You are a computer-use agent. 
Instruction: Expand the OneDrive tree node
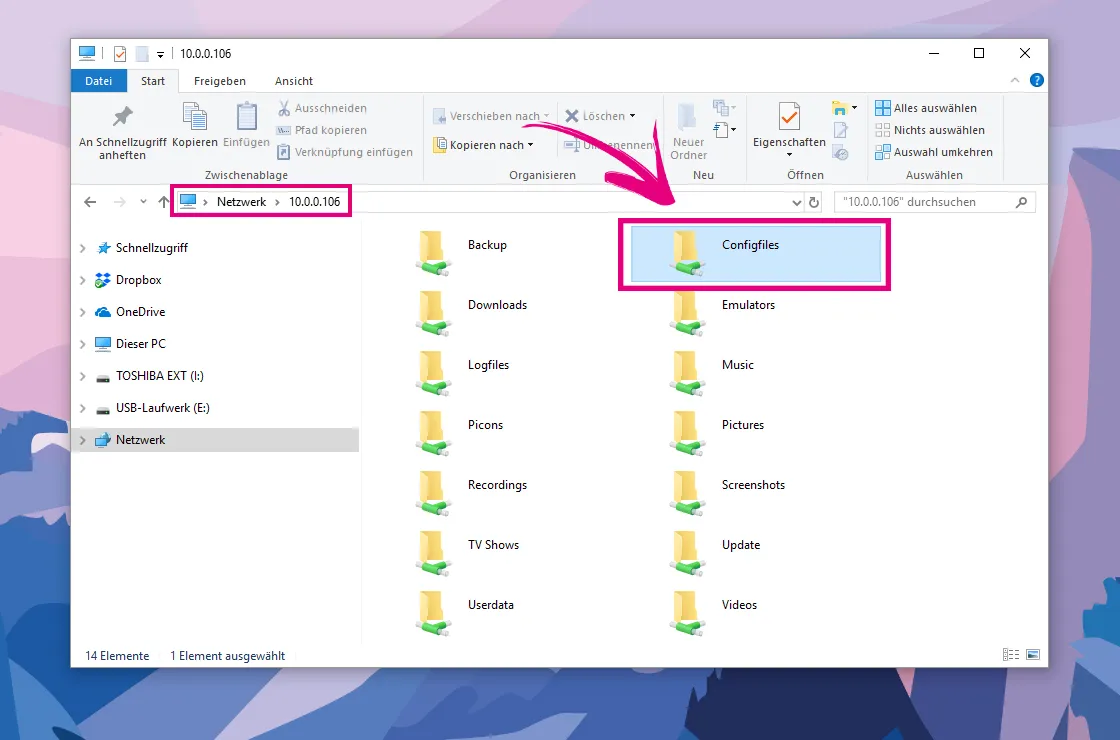point(83,312)
